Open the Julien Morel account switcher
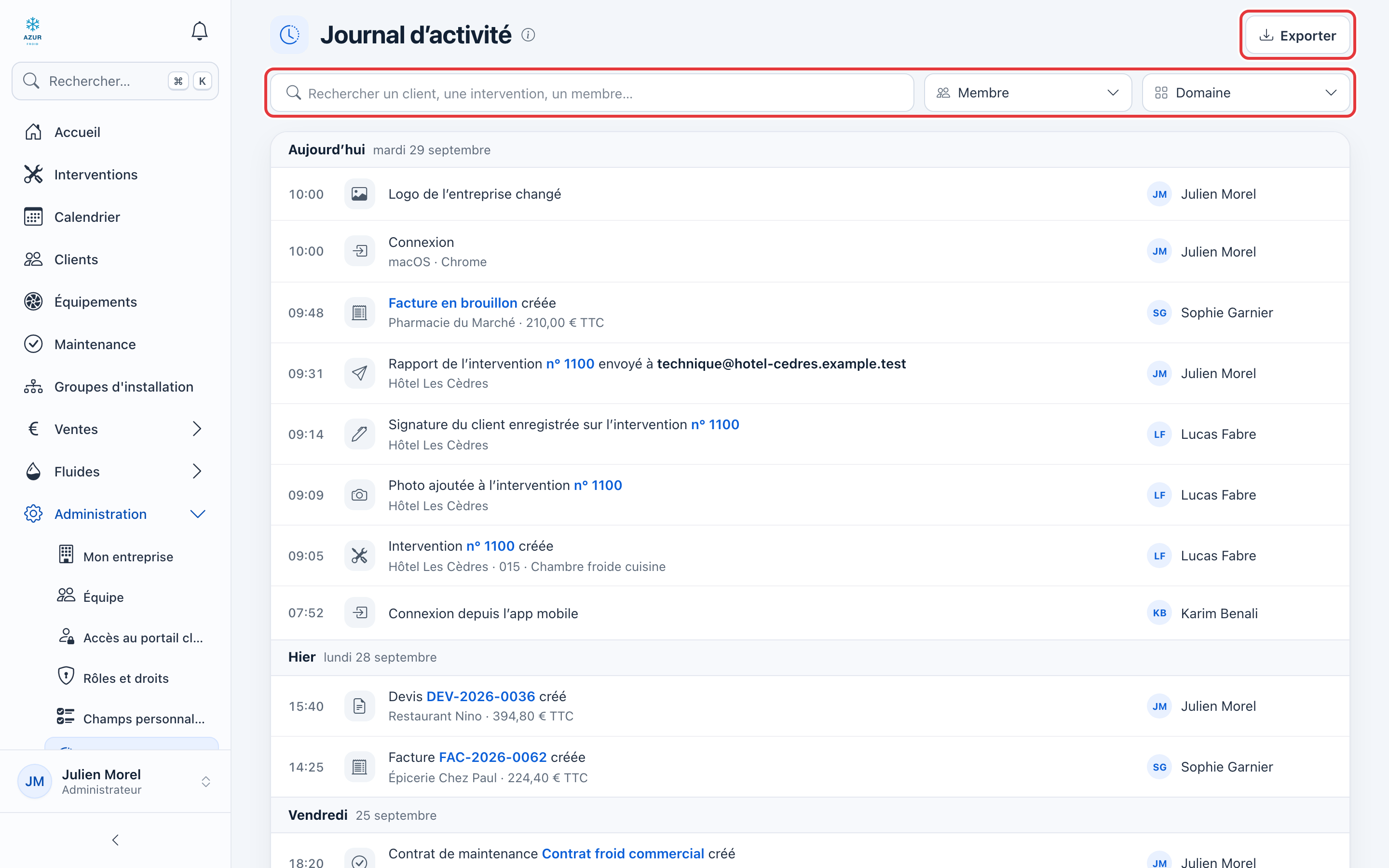 click(115, 781)
